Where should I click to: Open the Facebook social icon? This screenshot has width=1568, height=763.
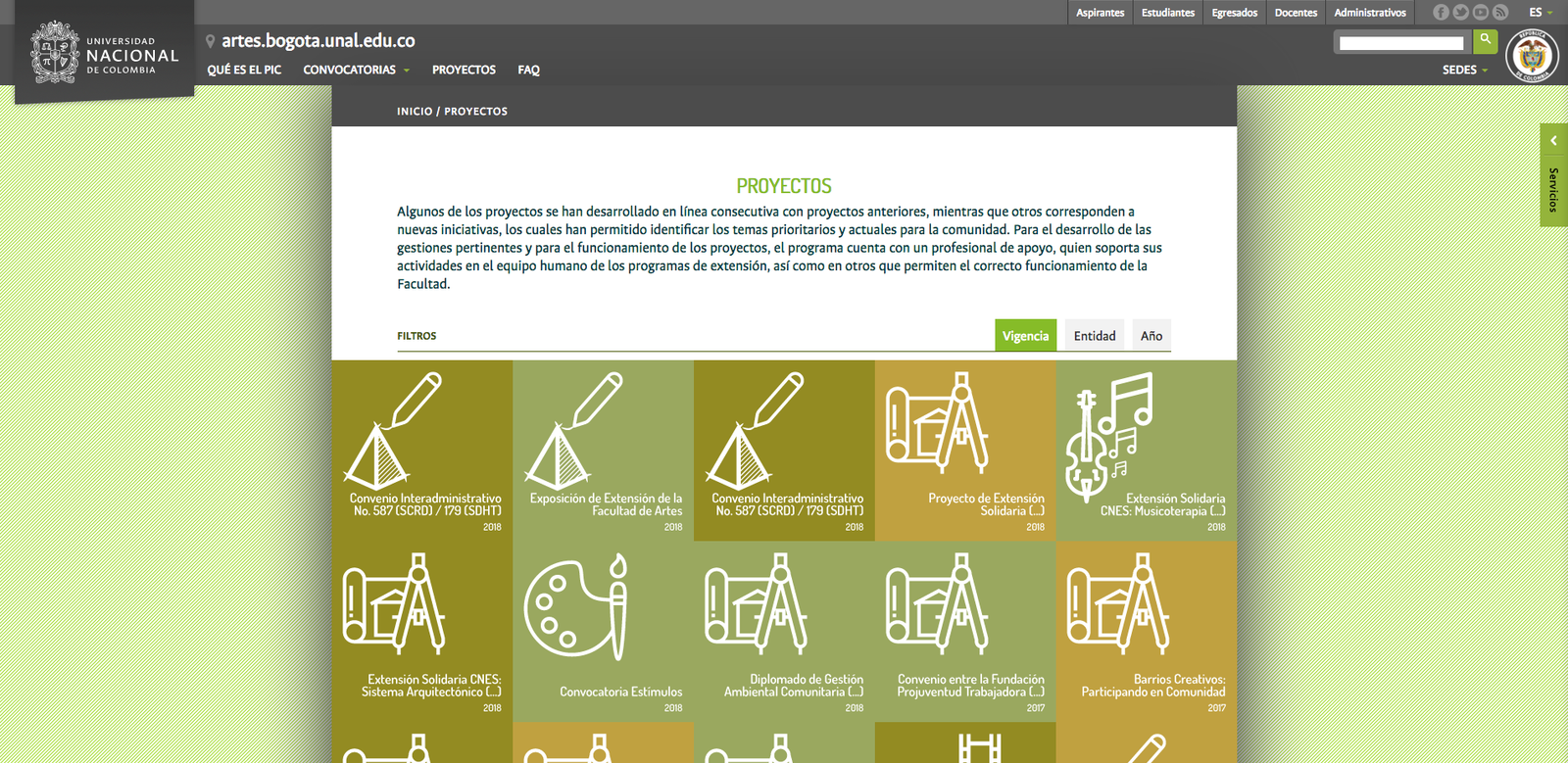pos(1441,13)
